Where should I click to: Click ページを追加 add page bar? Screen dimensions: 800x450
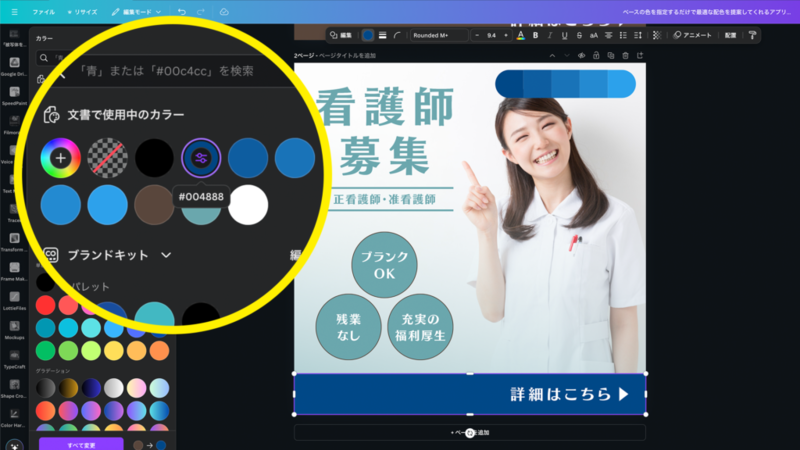coord(470,433)
